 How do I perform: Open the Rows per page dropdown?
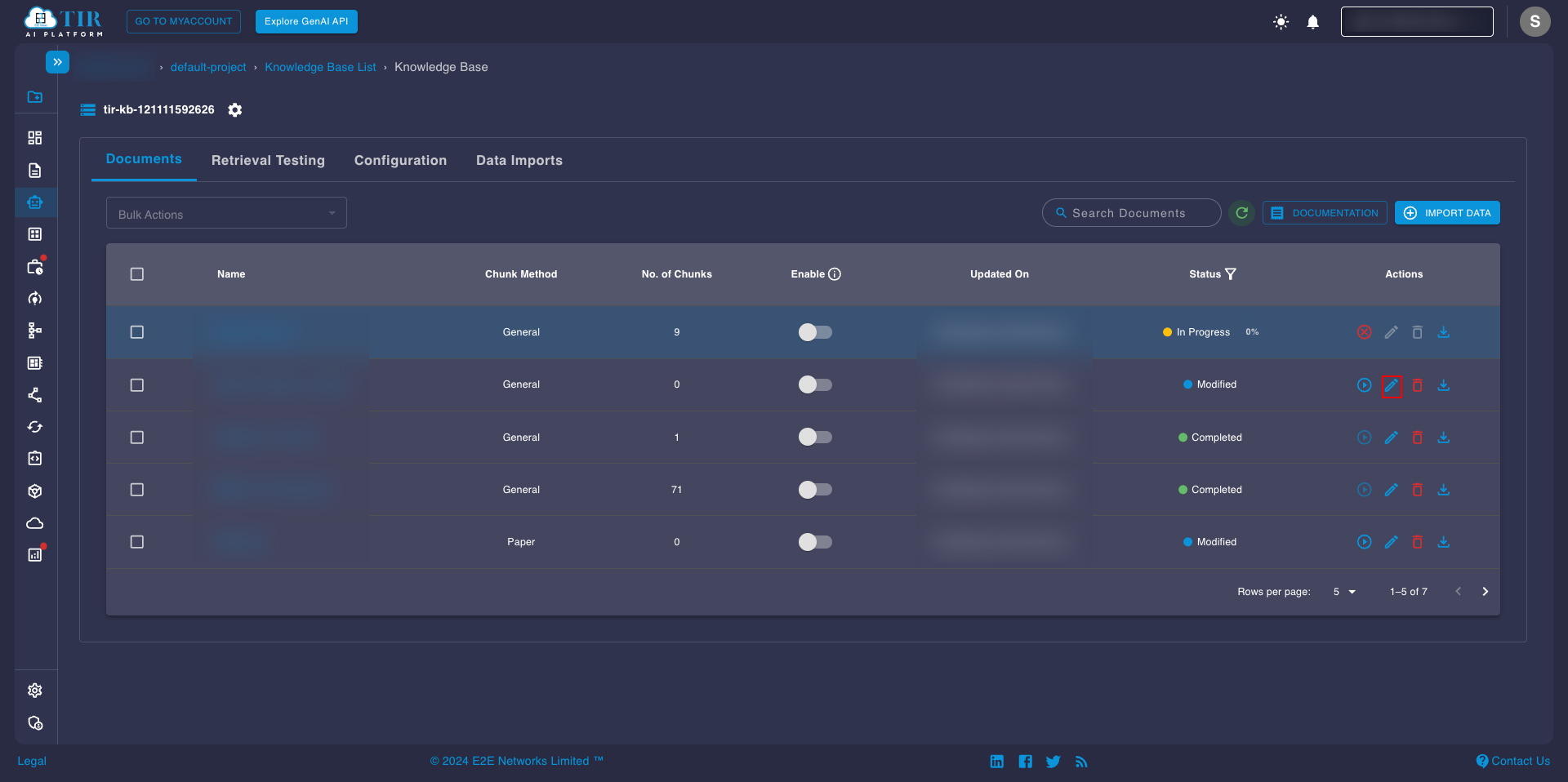click(1344, 592)
